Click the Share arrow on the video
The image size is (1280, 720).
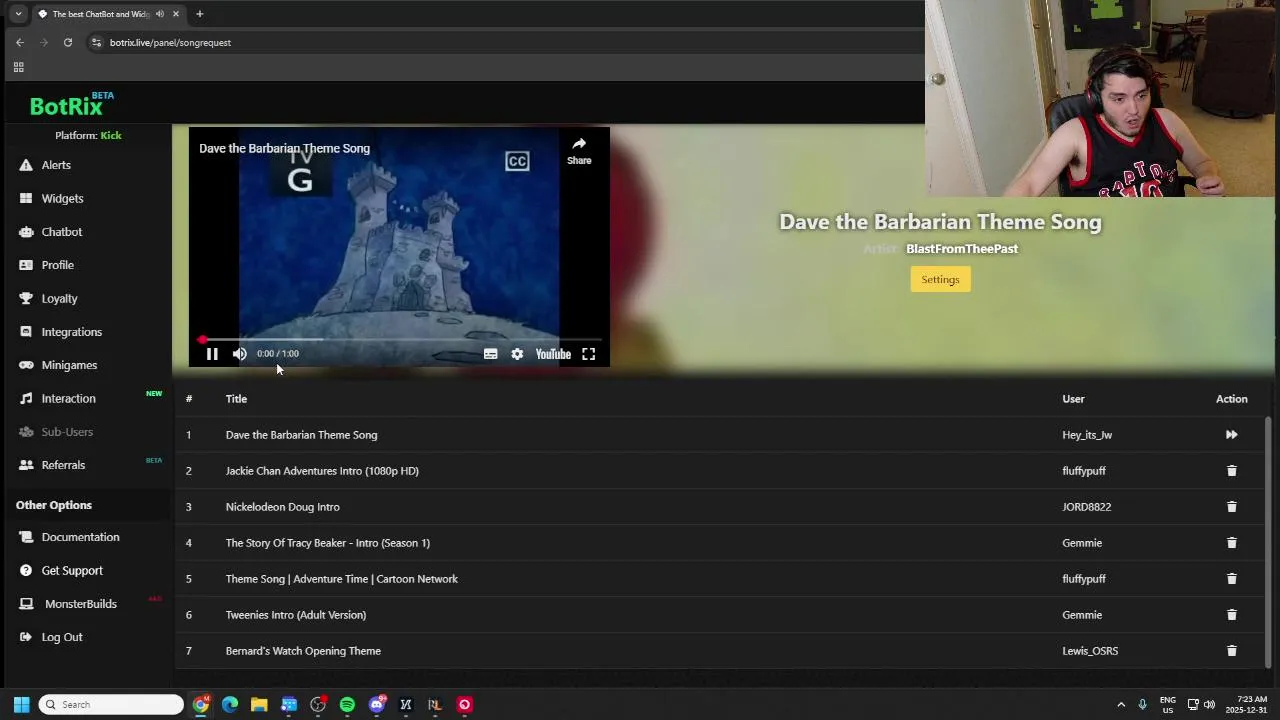(x=579, y=150)
